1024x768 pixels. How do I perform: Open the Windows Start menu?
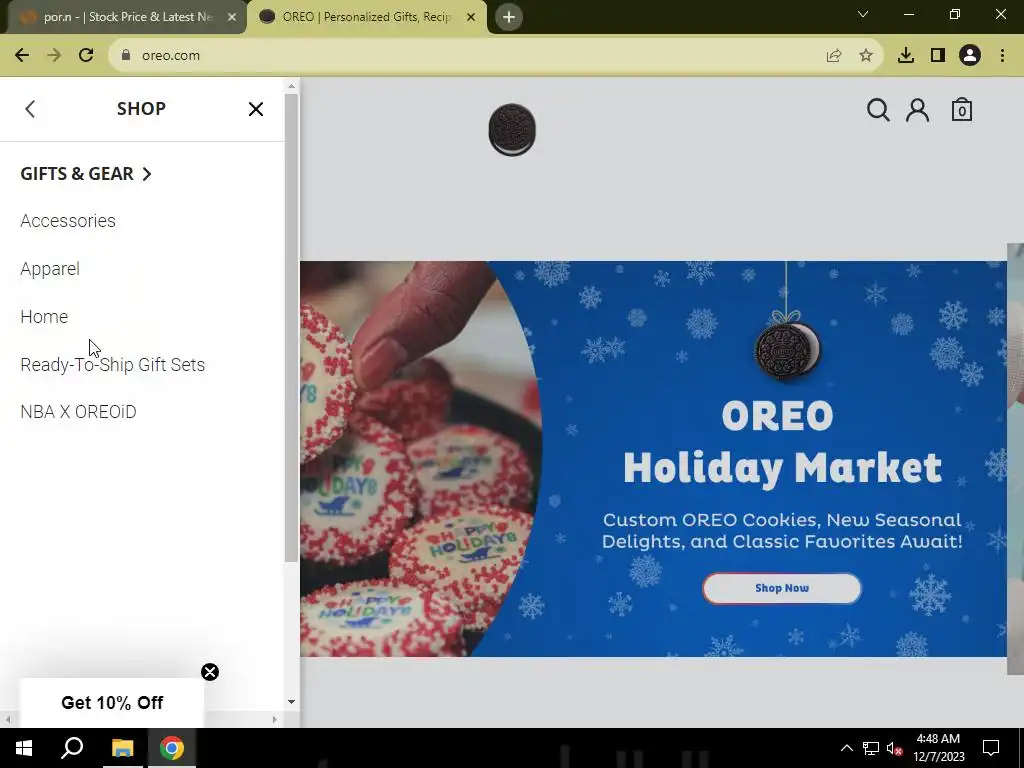24,748
